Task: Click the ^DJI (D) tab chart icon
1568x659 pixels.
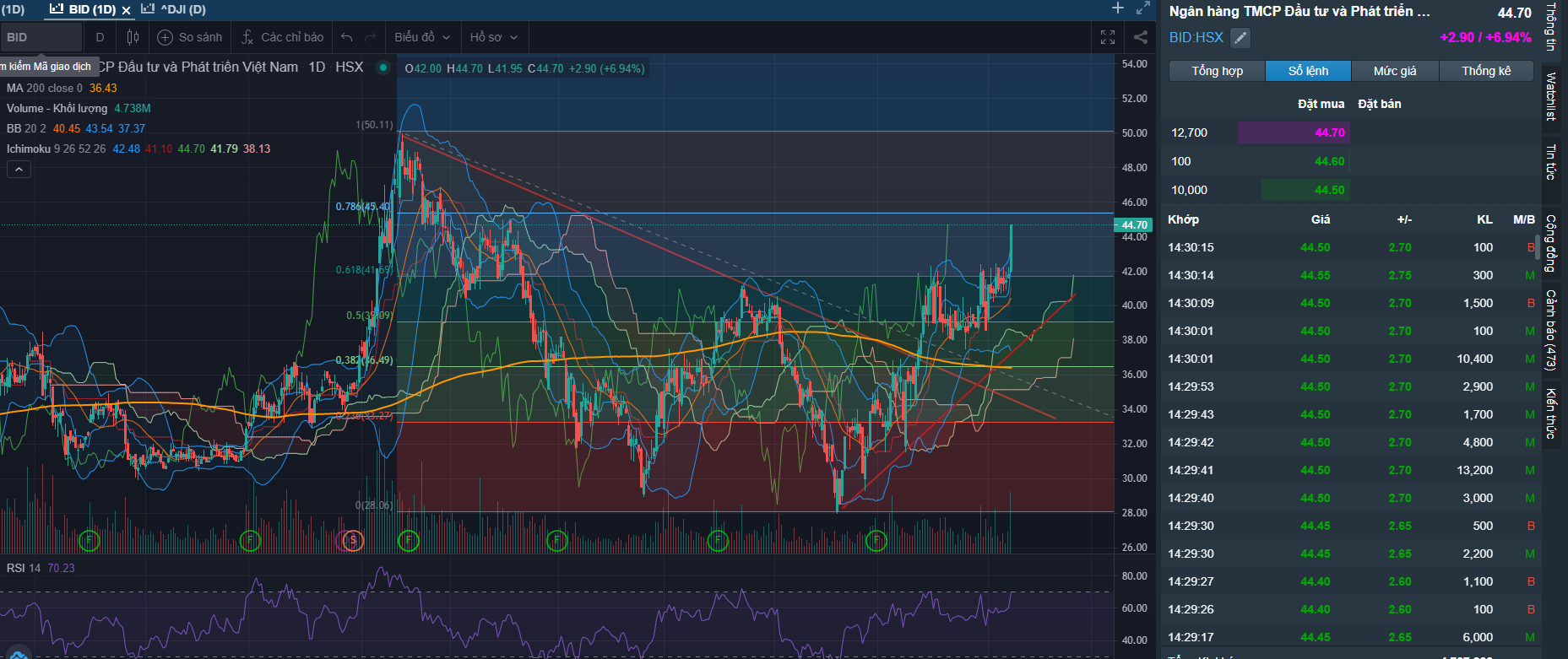Action: (148, 9)
